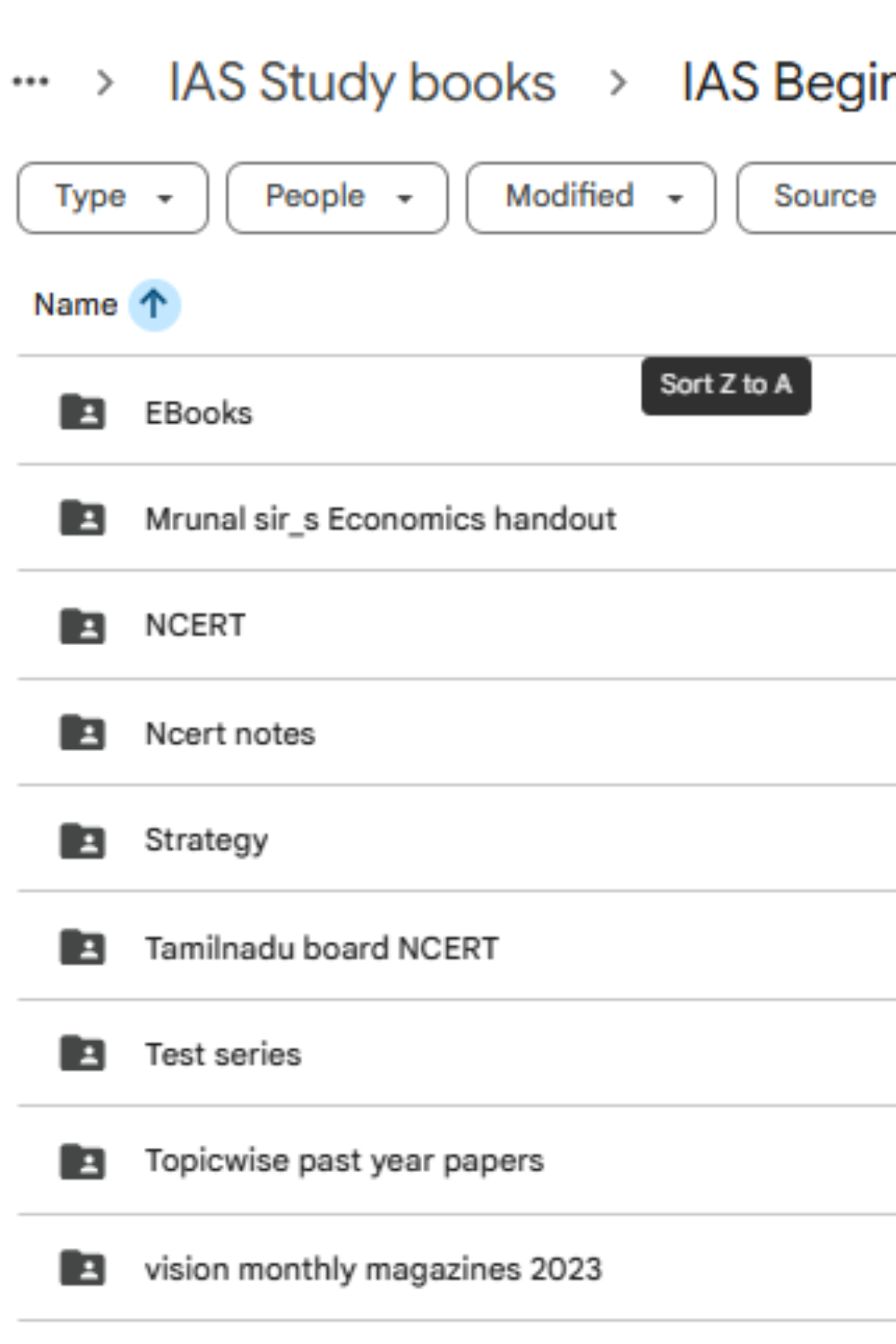Click the Topicwise past year papers folder icon
Viewport: 896px width, 1344px height.
coord(82,1161)
